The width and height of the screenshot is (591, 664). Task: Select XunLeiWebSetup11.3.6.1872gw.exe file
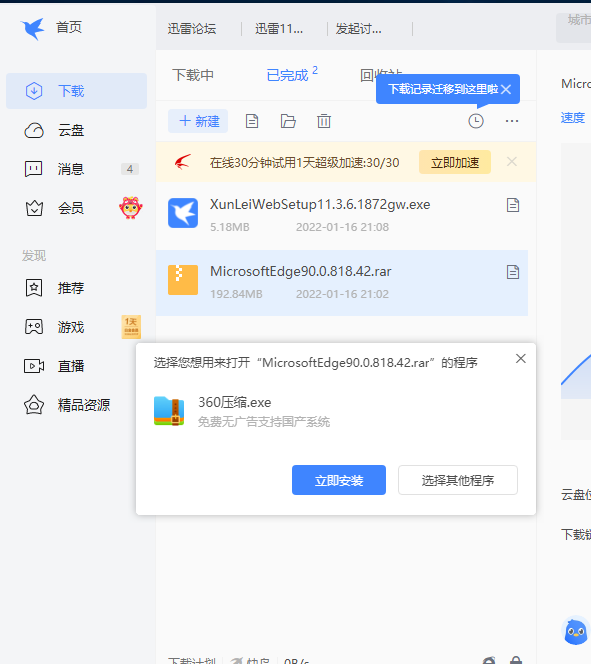(x=342, y=216)
